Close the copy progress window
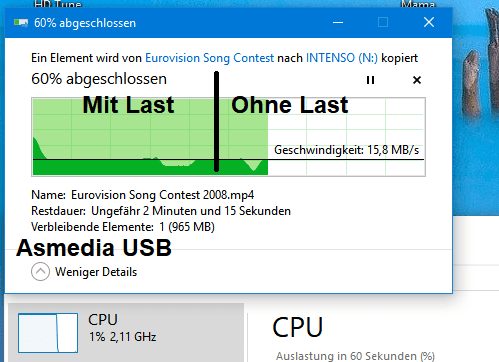This screenshot has height=362, width=499. [x=429, y=23]
